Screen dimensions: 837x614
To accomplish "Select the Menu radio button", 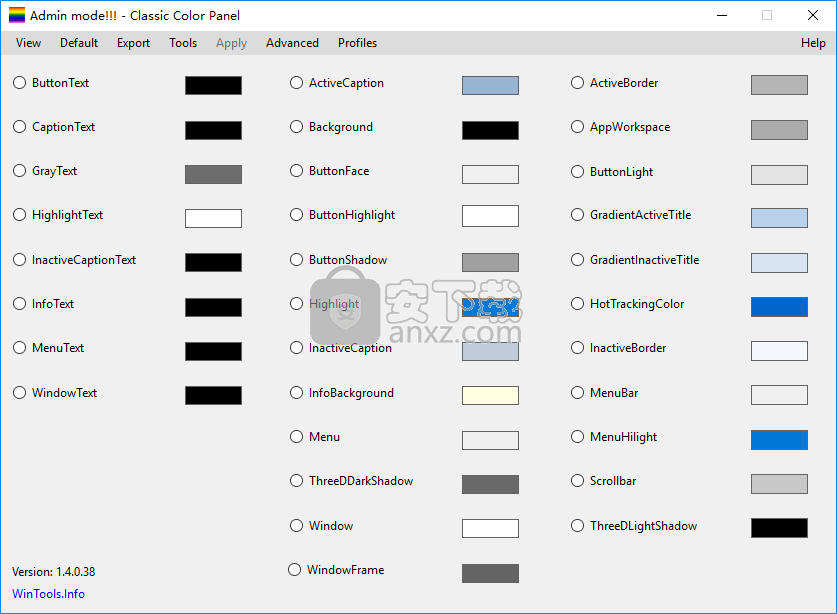I will point(296,437).
